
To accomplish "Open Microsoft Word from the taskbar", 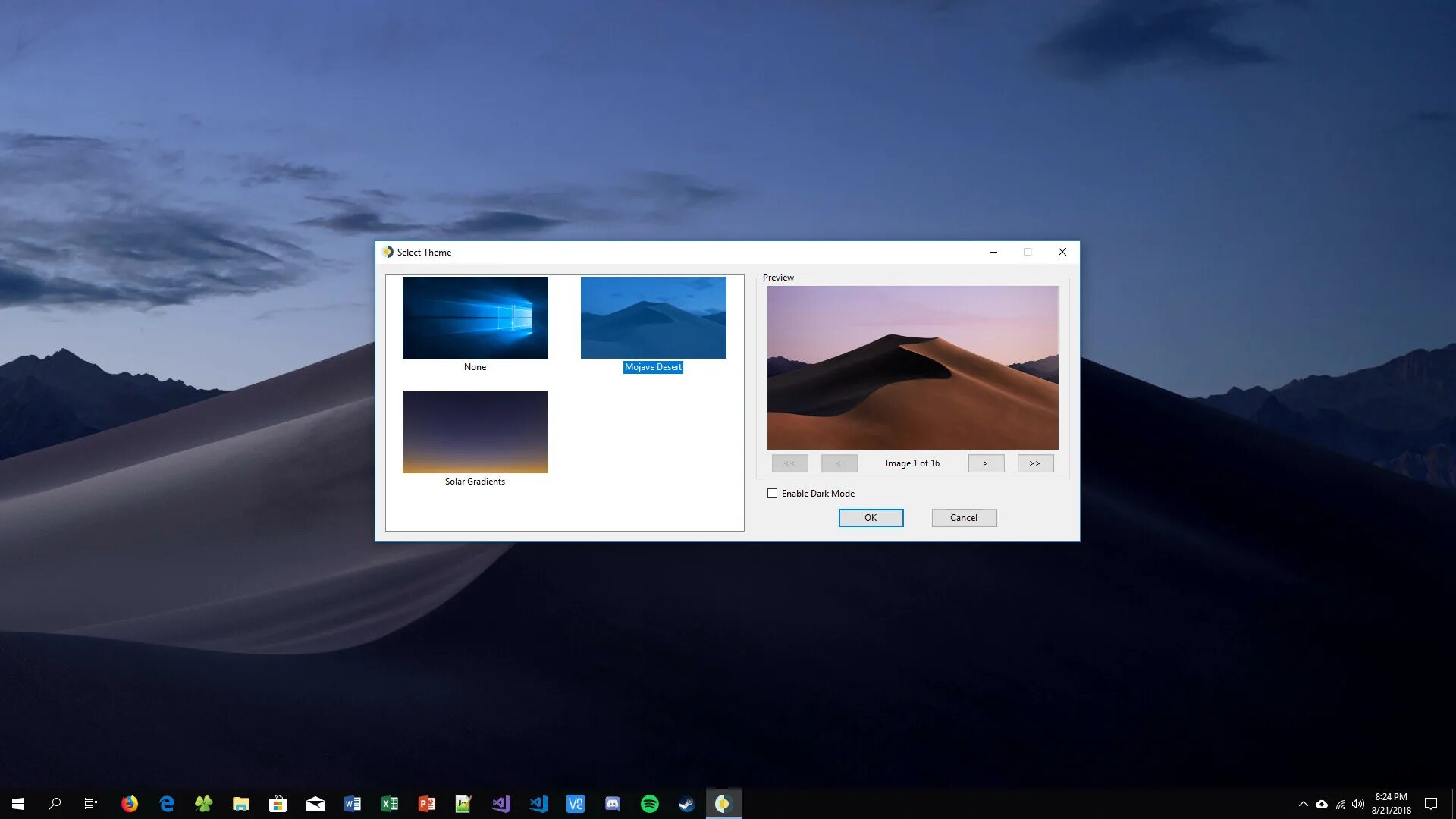I will click(353, 804).
